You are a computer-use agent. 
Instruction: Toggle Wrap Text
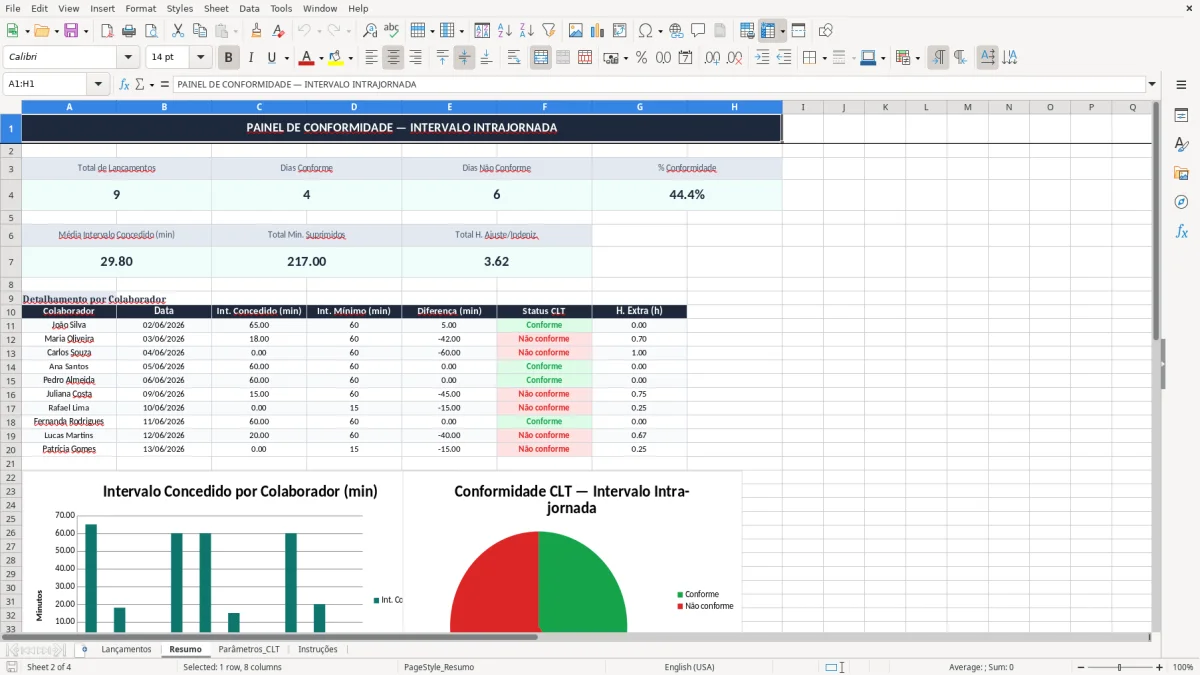514,58
